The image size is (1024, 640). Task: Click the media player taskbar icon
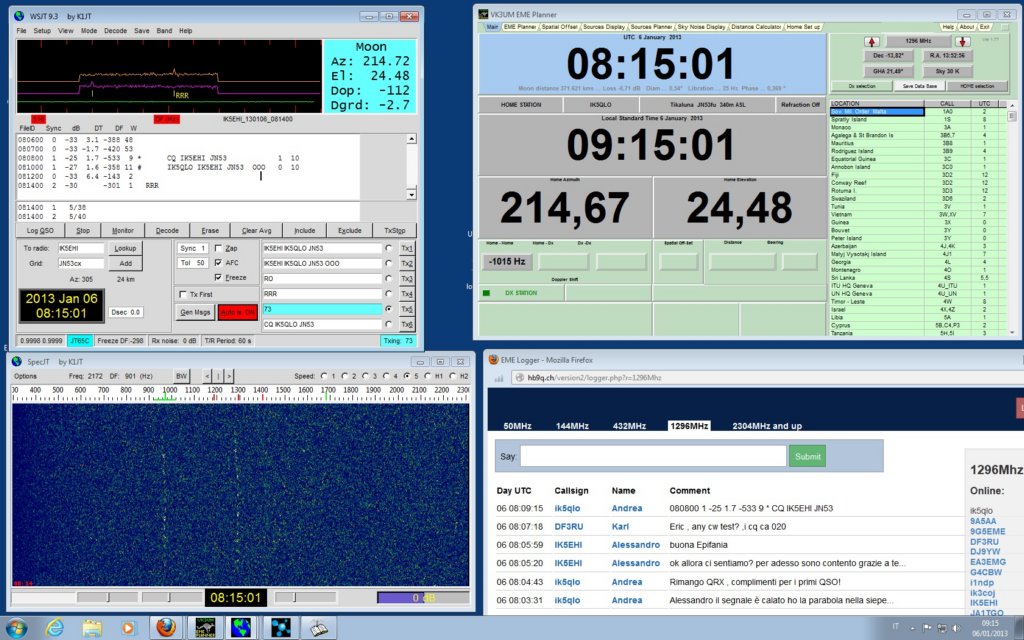129,628
